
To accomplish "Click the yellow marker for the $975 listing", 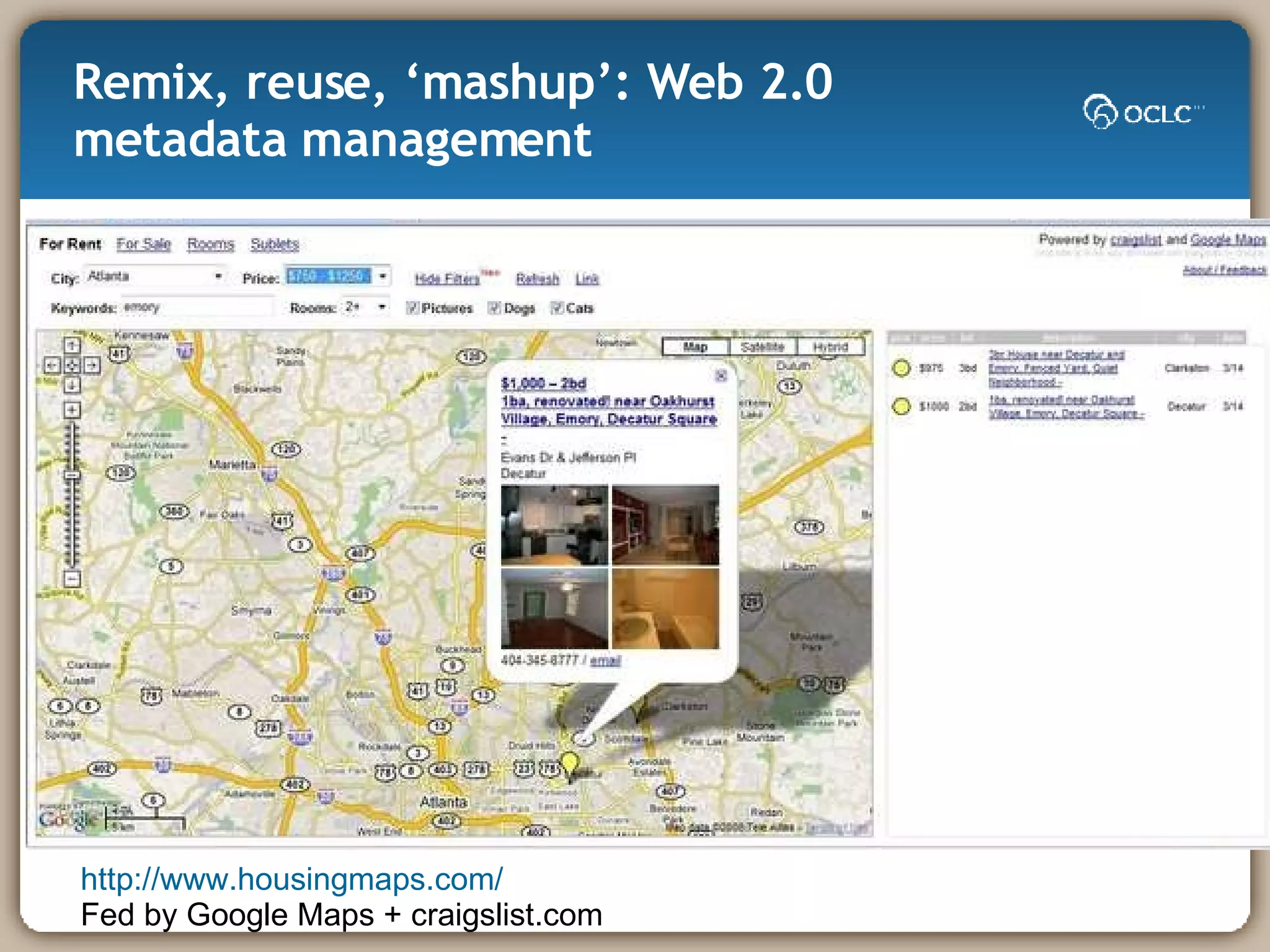I will click(901, 368).
